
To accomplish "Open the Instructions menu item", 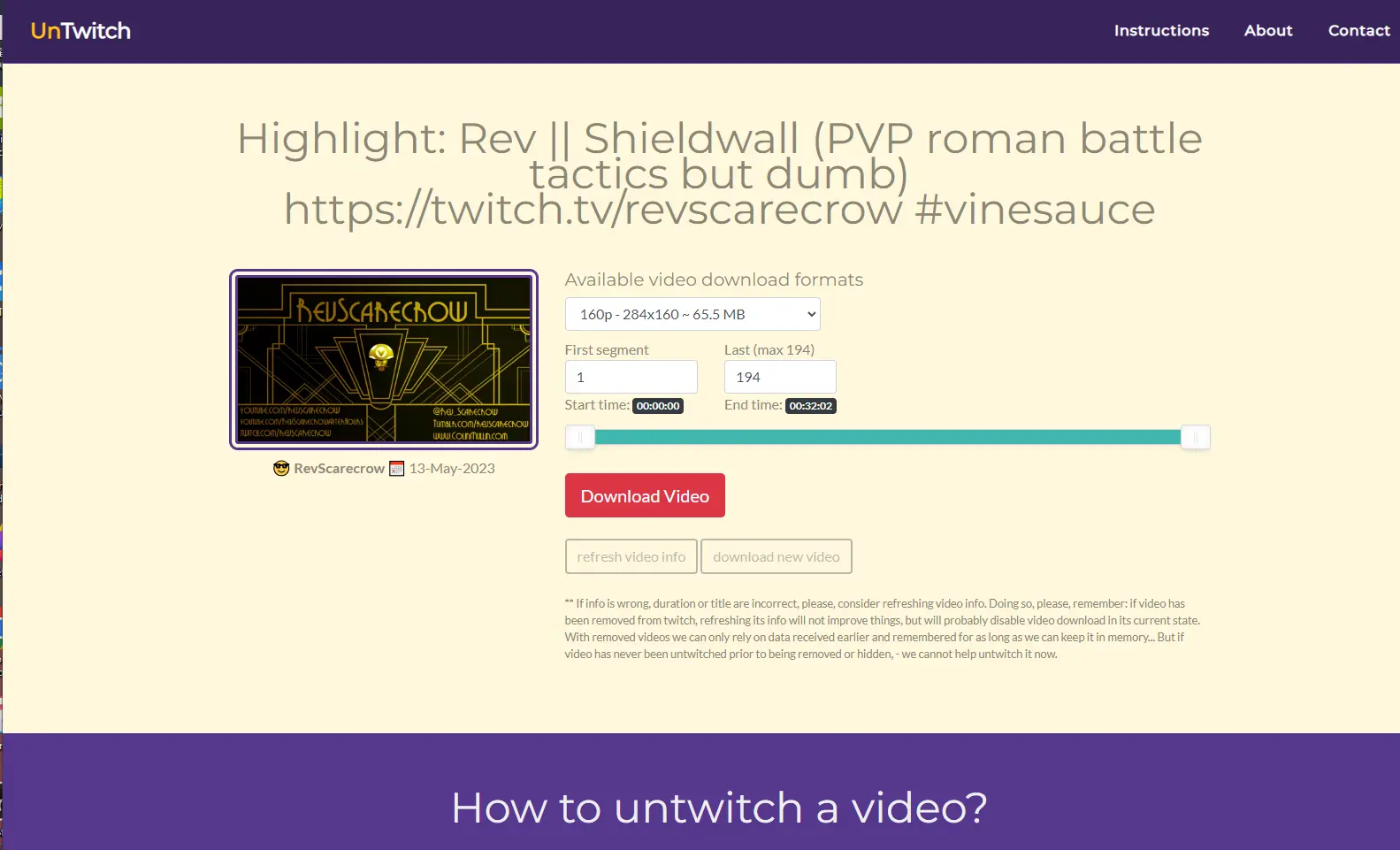I will pyautogui.click(x=1161, y=31).
